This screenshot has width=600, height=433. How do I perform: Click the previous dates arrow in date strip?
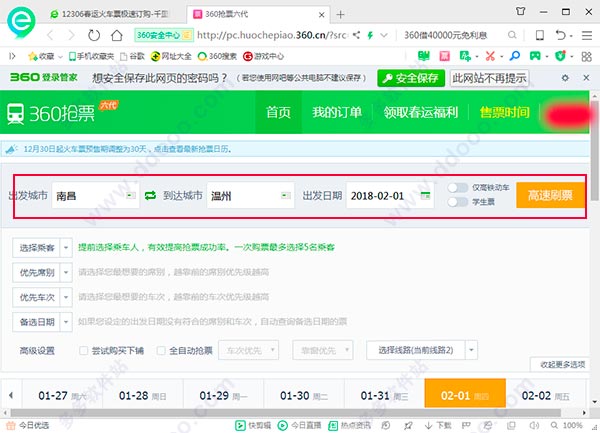pyautogui.click(x=11, y=395)
